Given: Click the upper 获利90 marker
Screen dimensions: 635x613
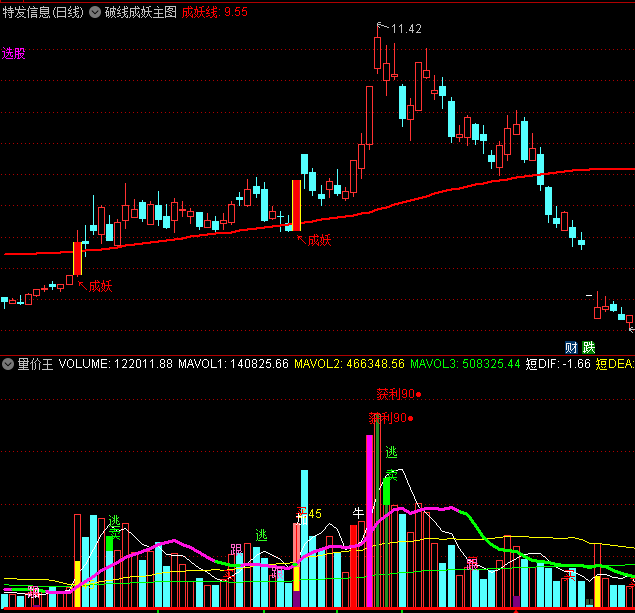Looking at the screenshot, I should coord(399,394).
